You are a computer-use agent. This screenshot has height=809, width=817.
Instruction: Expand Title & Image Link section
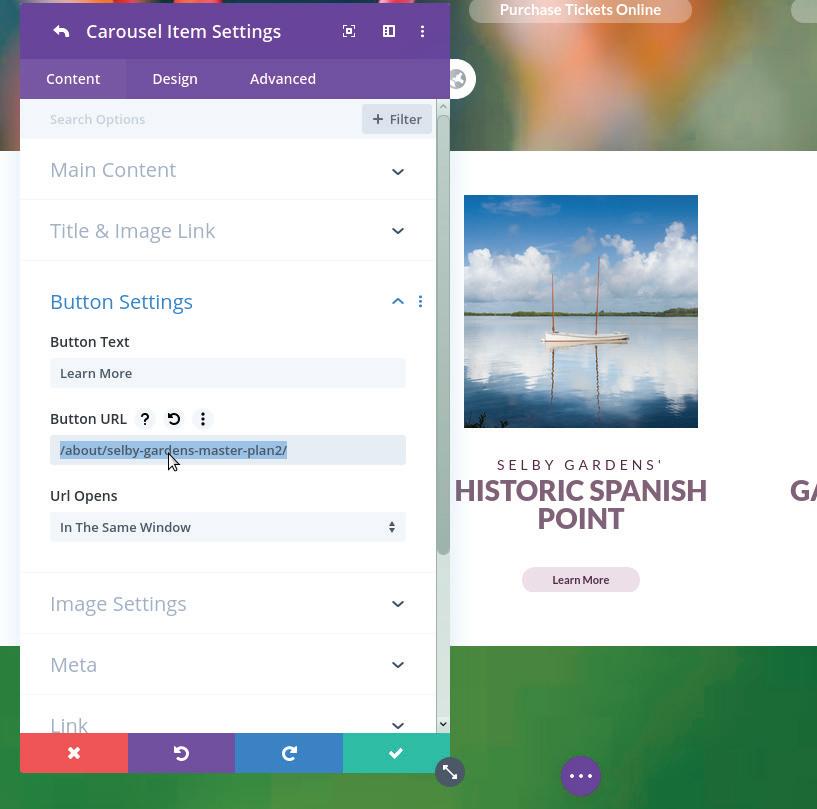coord(228,231)
